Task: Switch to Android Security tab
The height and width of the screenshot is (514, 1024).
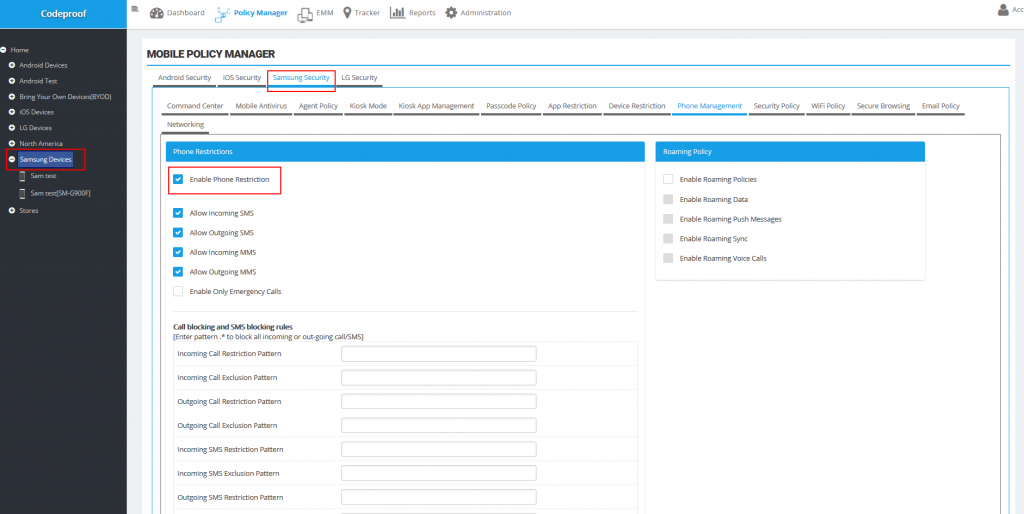Action: pyautogui.click(x=184, y=78)
